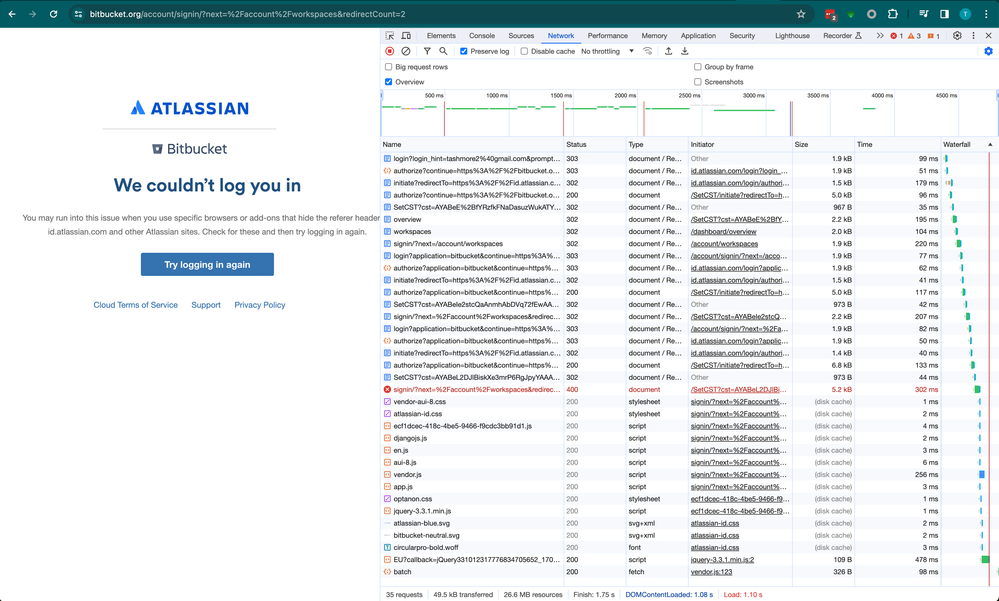Open network conditions wifi icon
Viewport: 999px width, 601px height.
point(647,51)
